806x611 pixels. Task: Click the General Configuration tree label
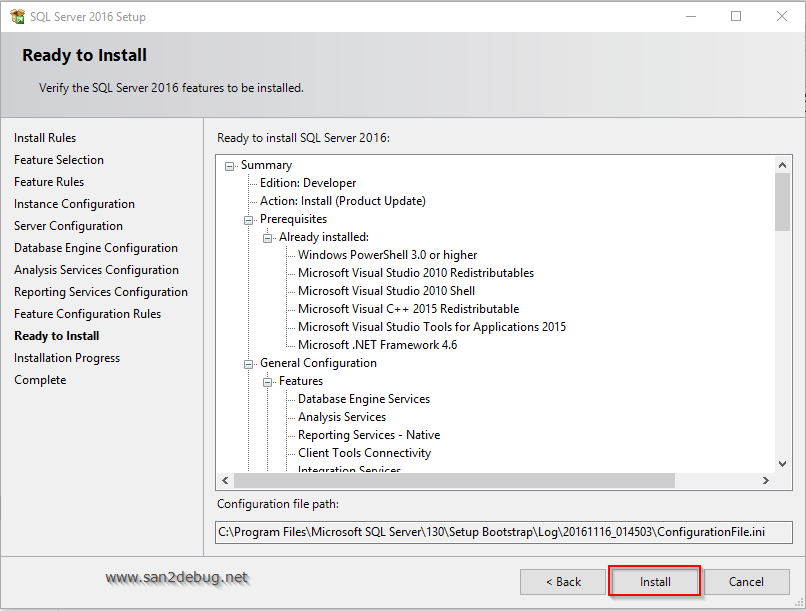tap(318, 363)
